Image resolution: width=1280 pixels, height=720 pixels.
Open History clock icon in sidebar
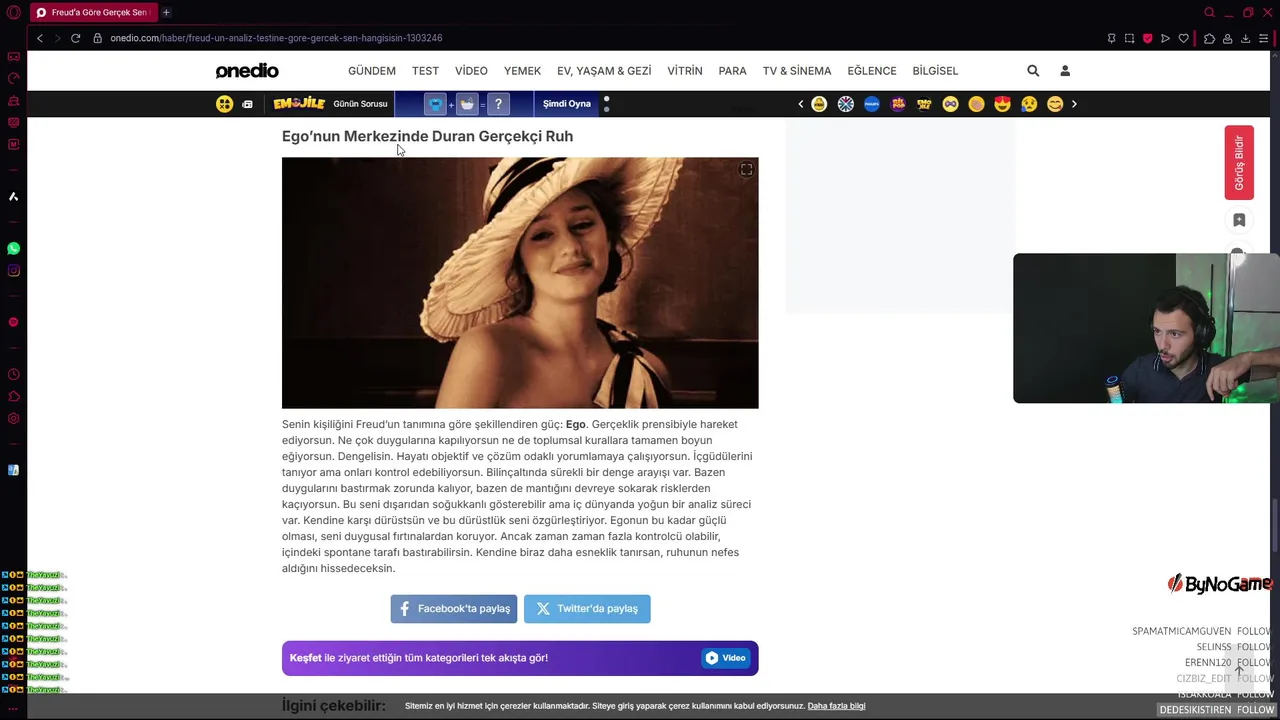coord(13,375)
